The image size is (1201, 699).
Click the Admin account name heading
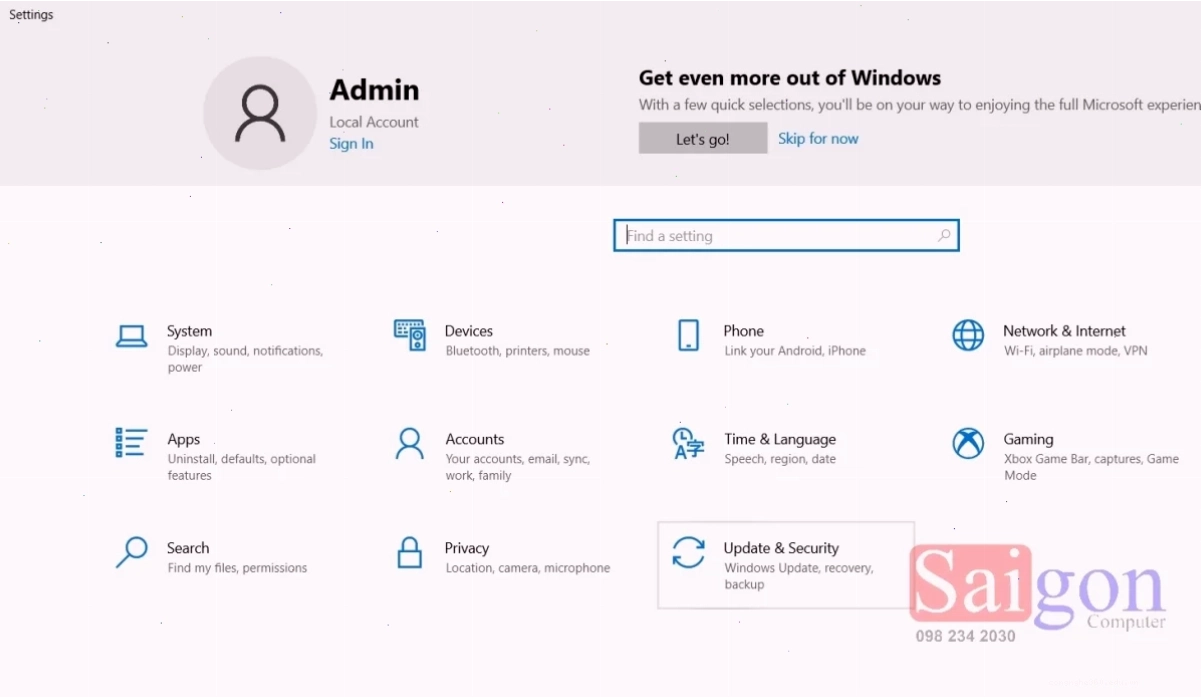pyautogui.click(x=374, y=90)
